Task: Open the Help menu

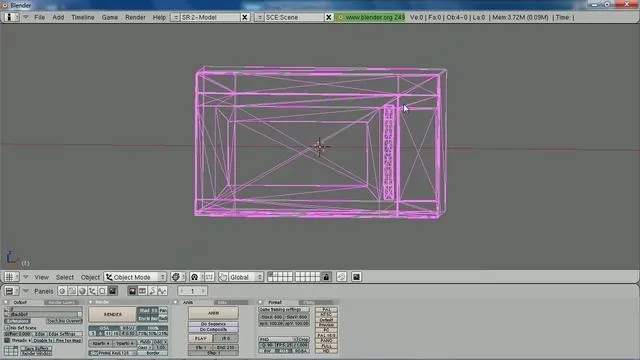Action: (159, 17)
